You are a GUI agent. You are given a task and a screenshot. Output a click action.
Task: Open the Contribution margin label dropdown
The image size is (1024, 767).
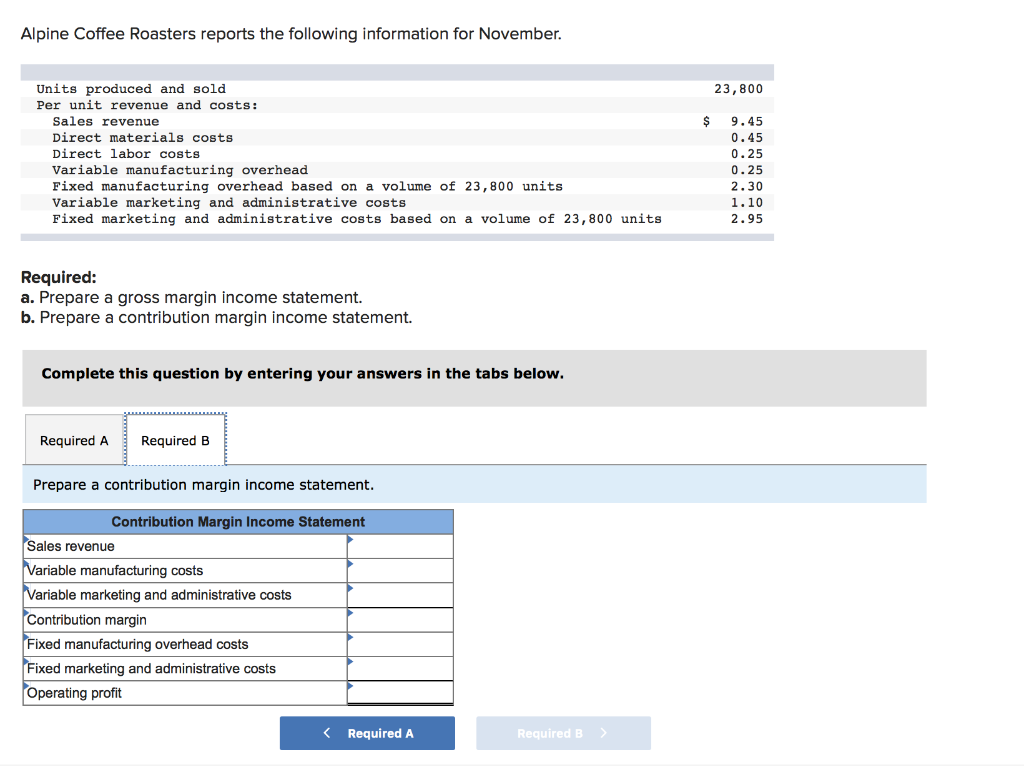[x=185, y=620]
